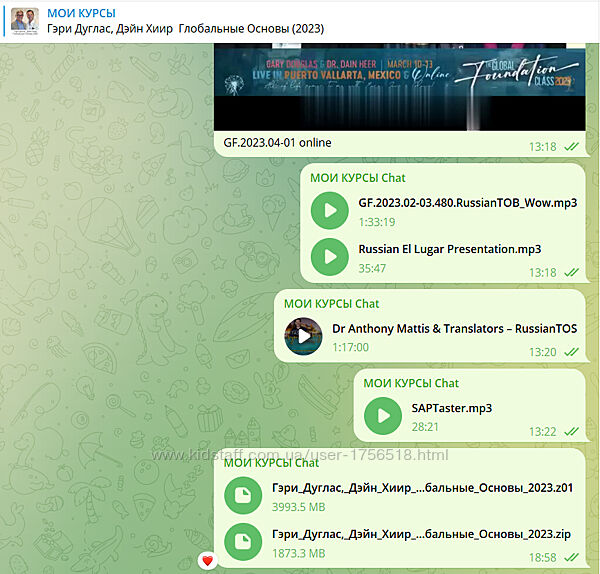600x574 pixels.
Task: Open МОИ КУРСЫ channel title
Action: [81, 13]
